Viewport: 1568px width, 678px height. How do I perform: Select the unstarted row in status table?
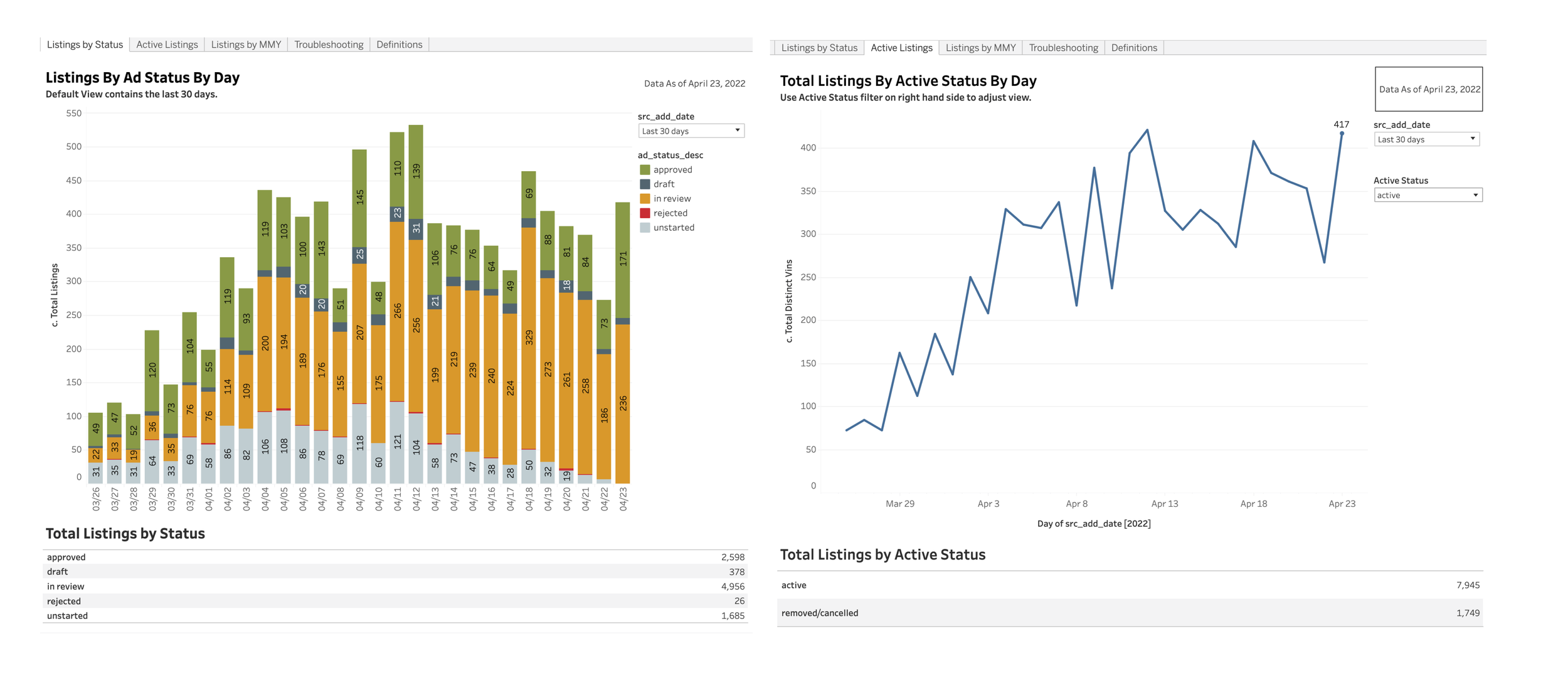pyautogui.click(x=395, y=616)
